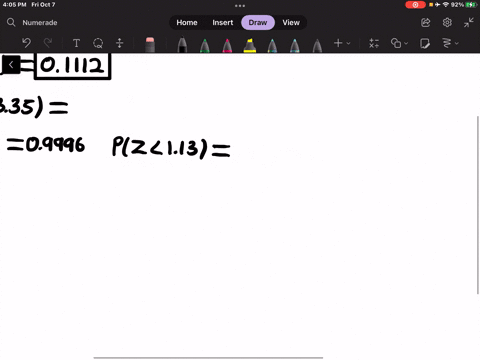Click the ink to math icon
480x360 pixels.
pos(374,43)
